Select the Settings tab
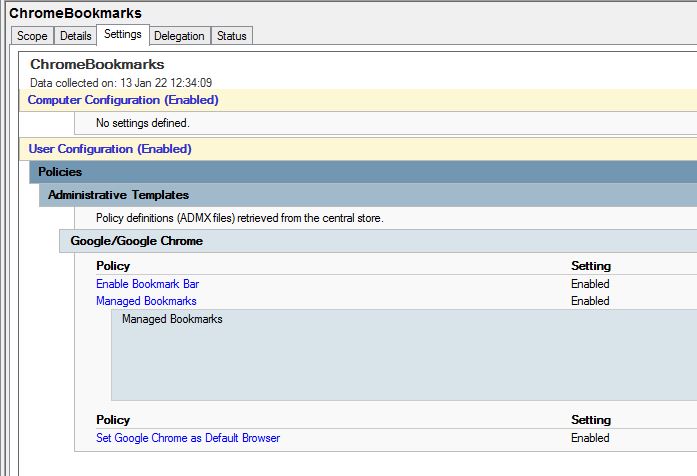This screenshot has height=476, width=697. pos(123,34)
